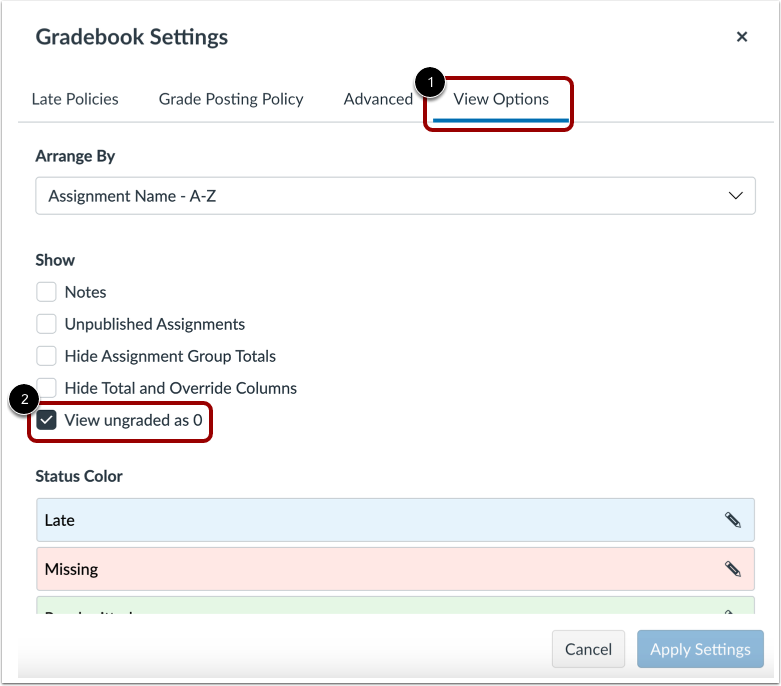781x686 pixels.
Task: Check Unpublished Assignments option
Action: coord(46,324)
